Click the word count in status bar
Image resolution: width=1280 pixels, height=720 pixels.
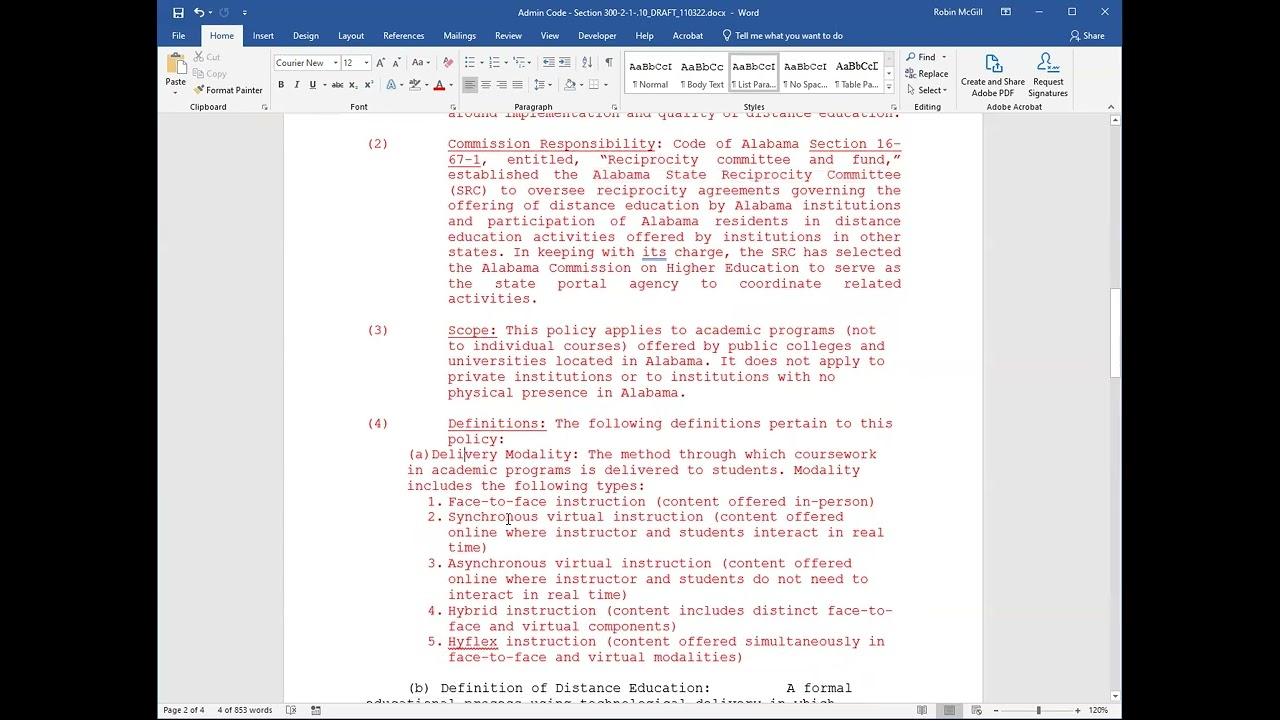tap(245, 710)
